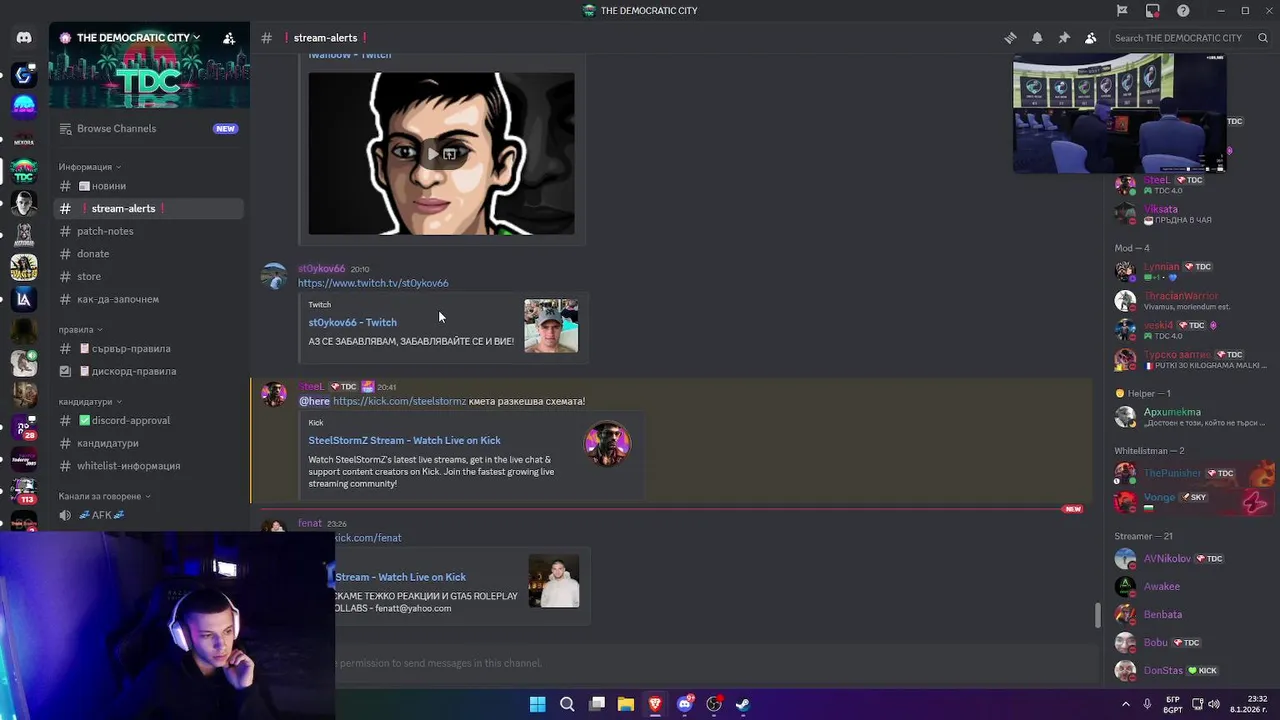Open THE DEMOCRATIC CITY server dropdown

[130, 38]
